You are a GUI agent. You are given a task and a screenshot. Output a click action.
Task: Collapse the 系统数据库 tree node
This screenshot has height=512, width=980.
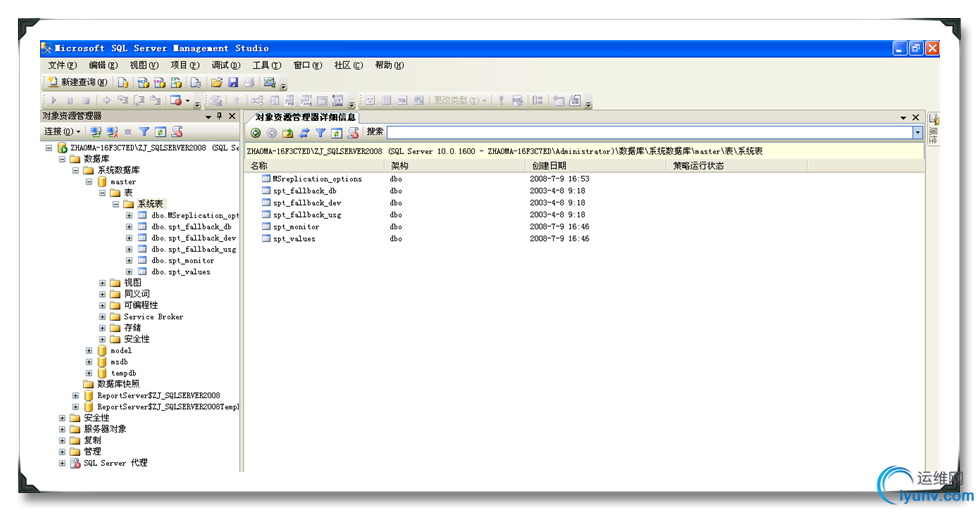[x=75, y=170]
